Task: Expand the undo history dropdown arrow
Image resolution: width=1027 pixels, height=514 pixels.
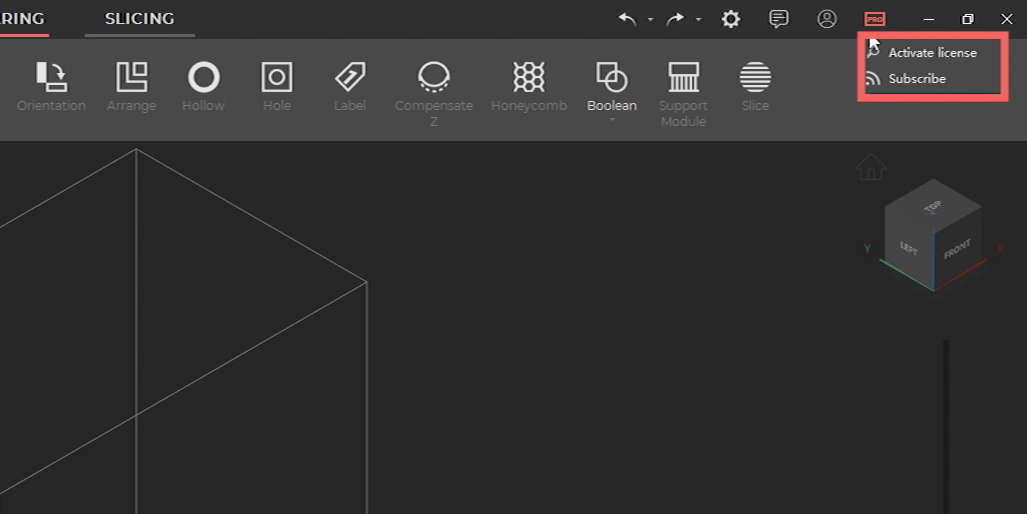Action: pyautogui.click(x=650, y=20)
